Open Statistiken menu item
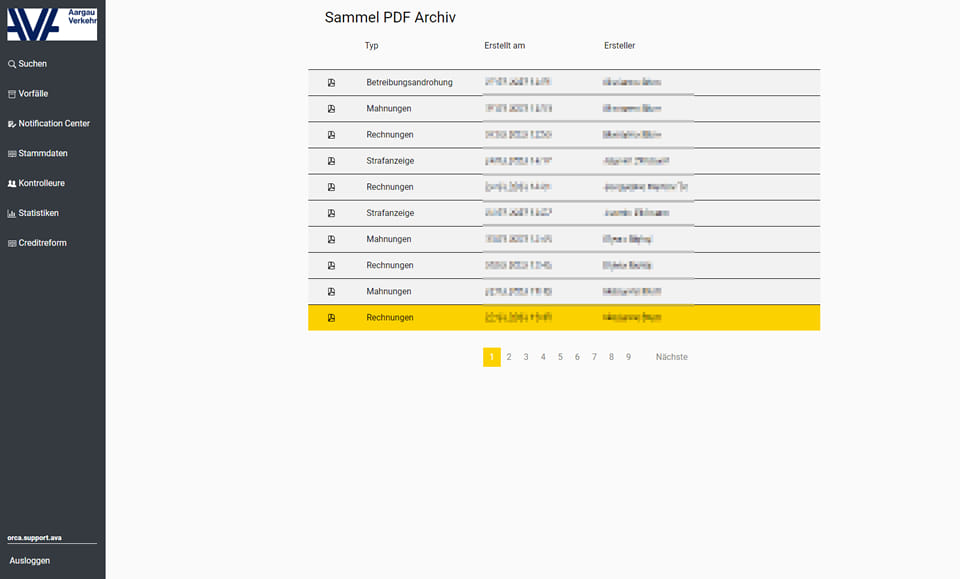 pyautogui.click(x=38, y=214)
